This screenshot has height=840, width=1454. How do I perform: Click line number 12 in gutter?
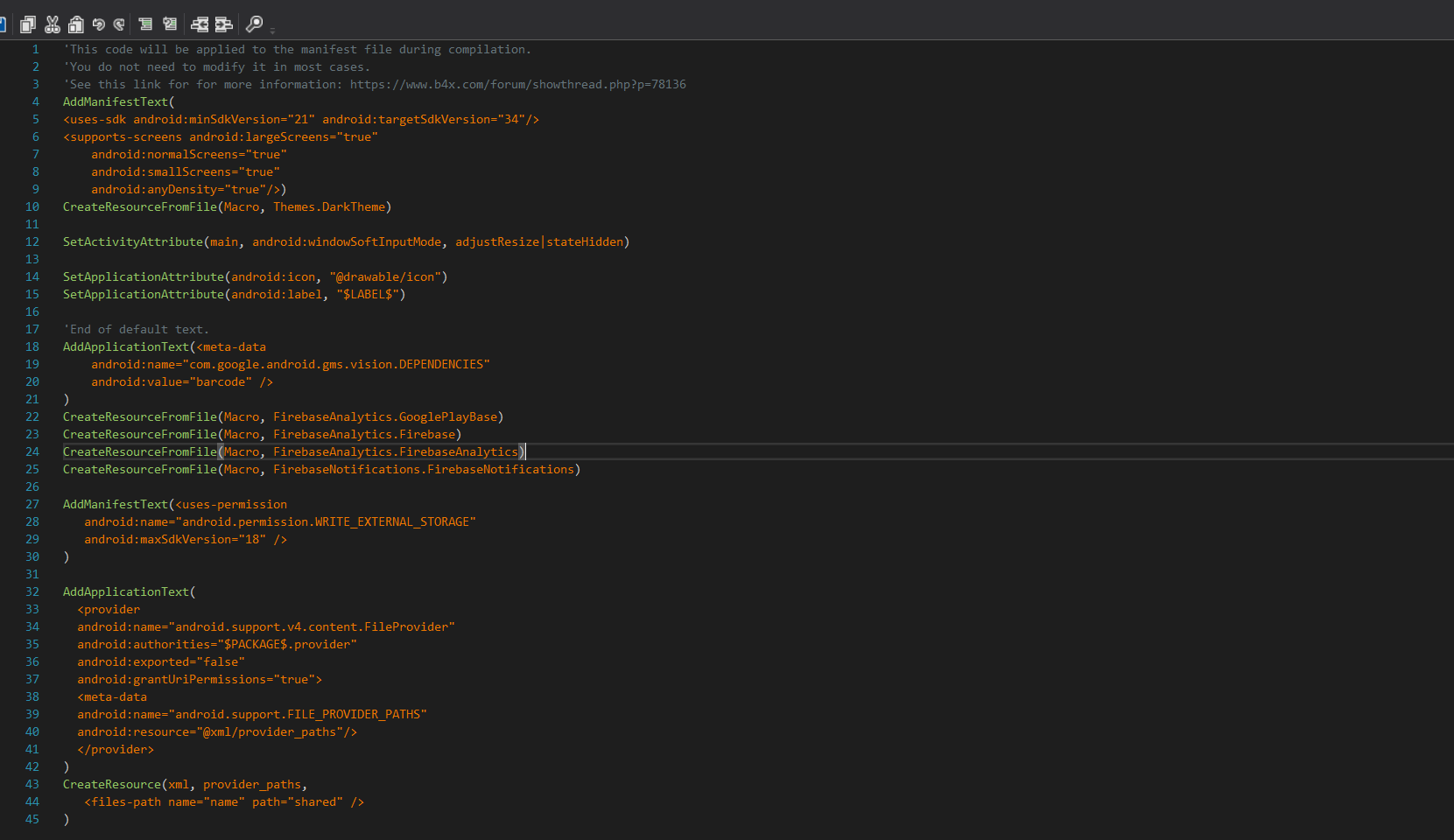[x=32, y=242]
